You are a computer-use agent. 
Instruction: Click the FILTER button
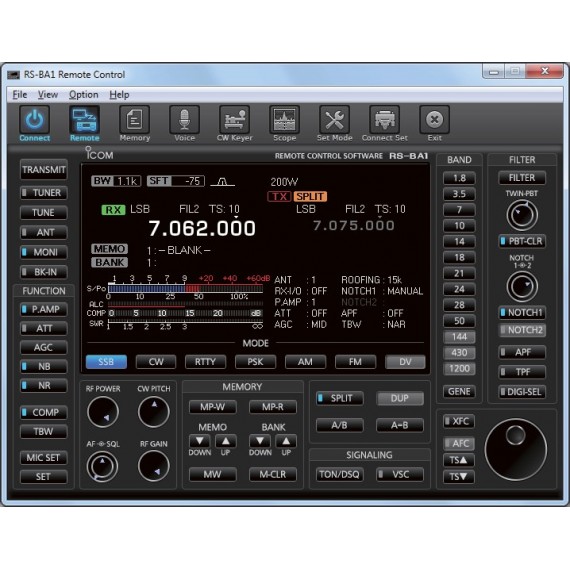point(522,178)
